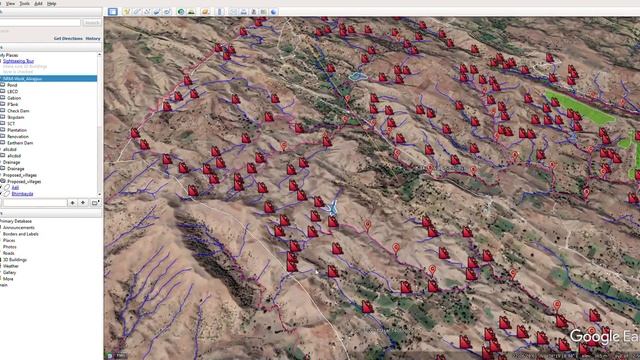Click the folder tour button below Places list
The height and width of the screenshot is (360, 640).
(x=95, y=202)
